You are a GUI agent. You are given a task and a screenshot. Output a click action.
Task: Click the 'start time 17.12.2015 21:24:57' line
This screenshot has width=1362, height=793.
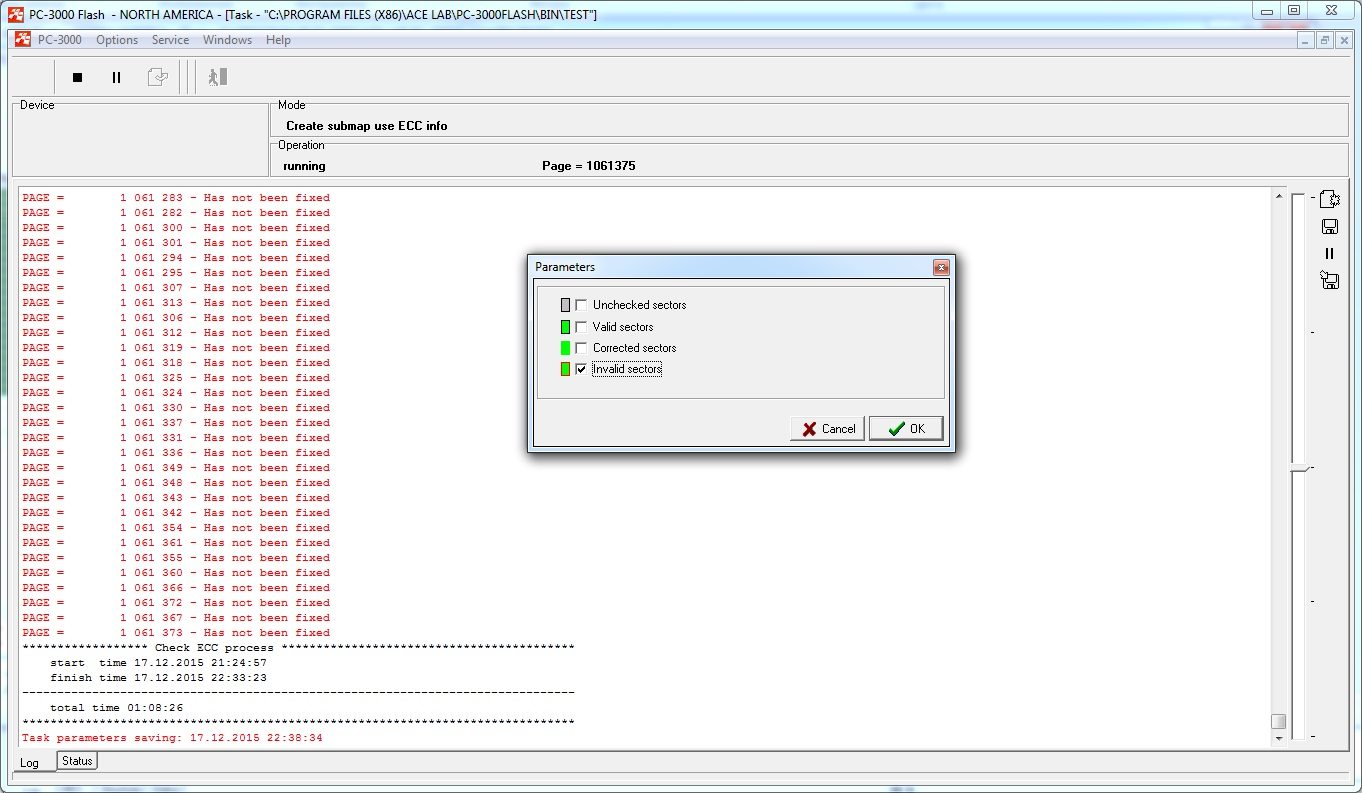pyautogui.click(x=158, y=663)
